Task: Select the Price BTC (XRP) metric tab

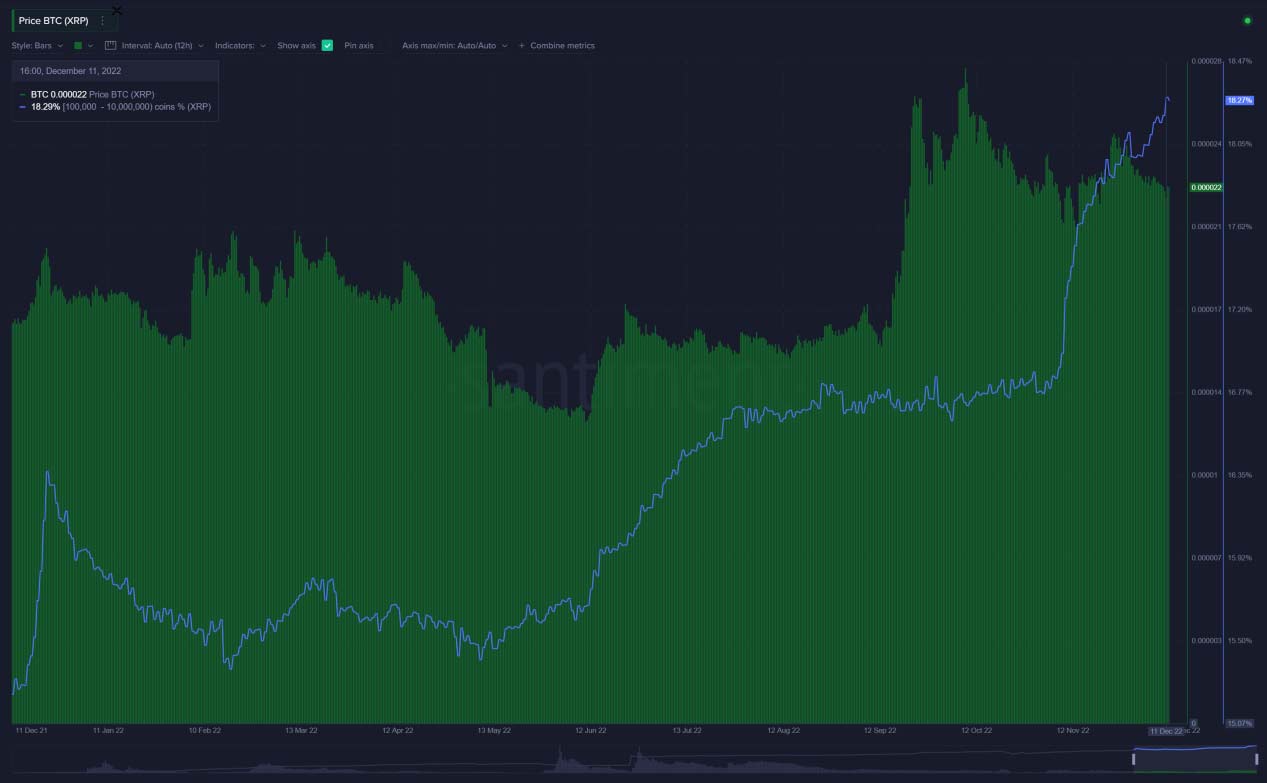Action: click(53, 20)
